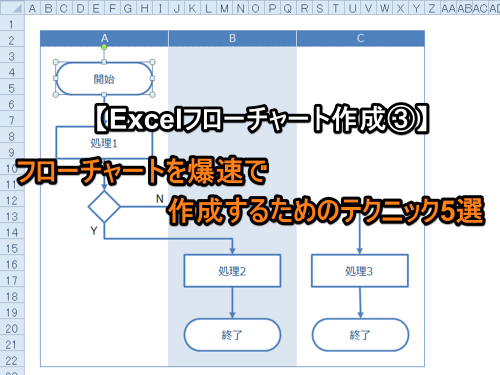The width and height of the screenshot is (500, 375).
Task: Select row 9 header
Action: 12,152
